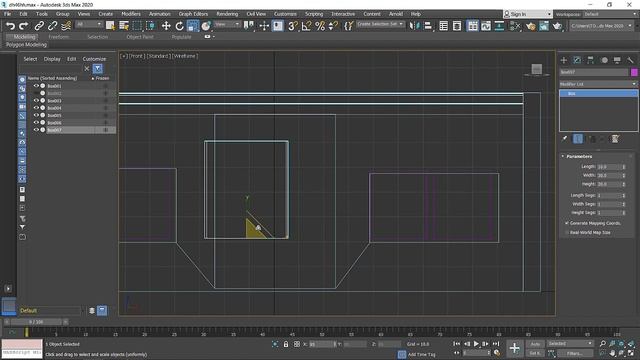
Task: Click the Auto Key button
Action: pos(535,344)
